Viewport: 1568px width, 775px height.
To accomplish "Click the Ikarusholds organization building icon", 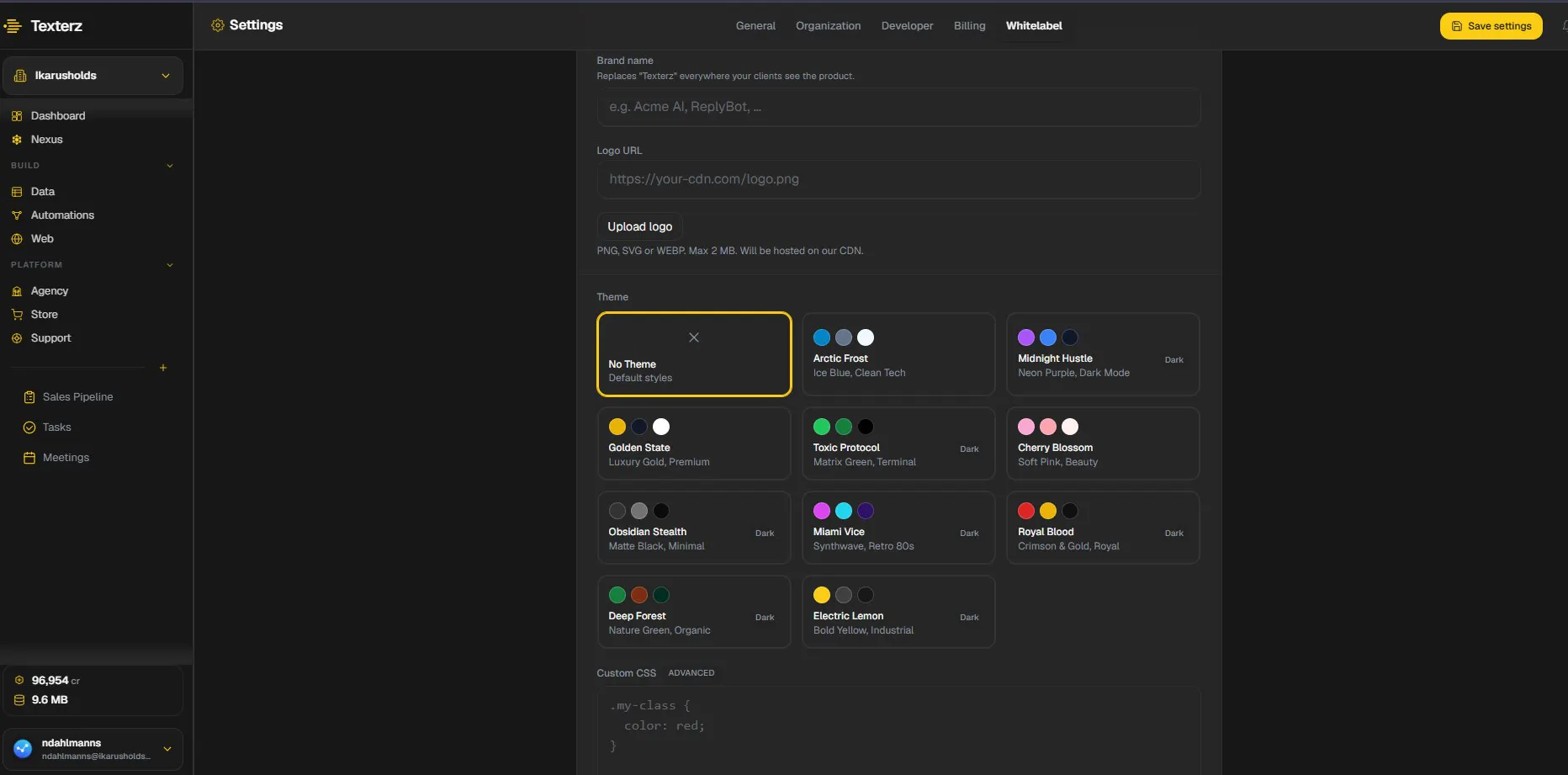I will coord(20,76).
